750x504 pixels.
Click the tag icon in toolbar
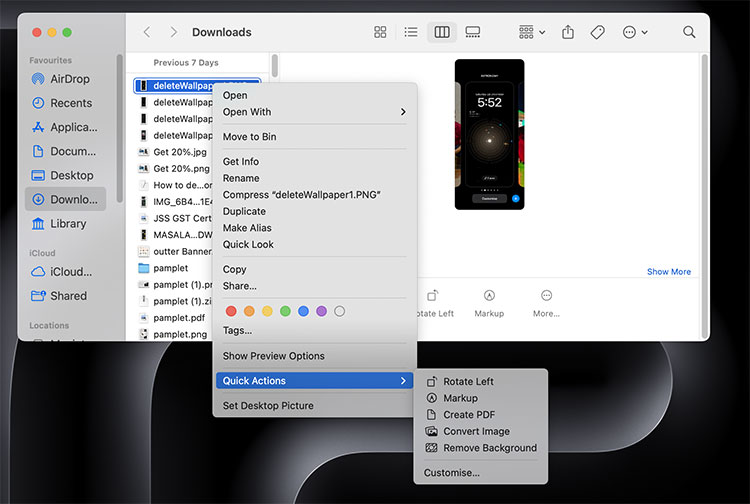coord(597,32)
